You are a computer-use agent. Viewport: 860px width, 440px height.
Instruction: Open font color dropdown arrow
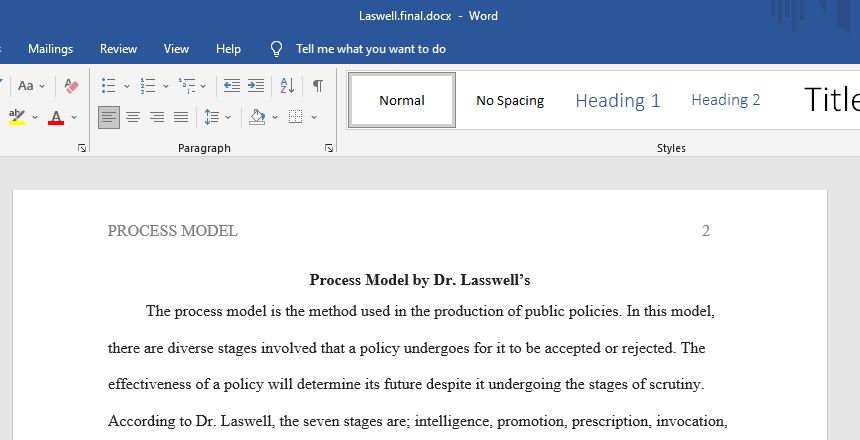pyautogui.click(x=74, y=117)
